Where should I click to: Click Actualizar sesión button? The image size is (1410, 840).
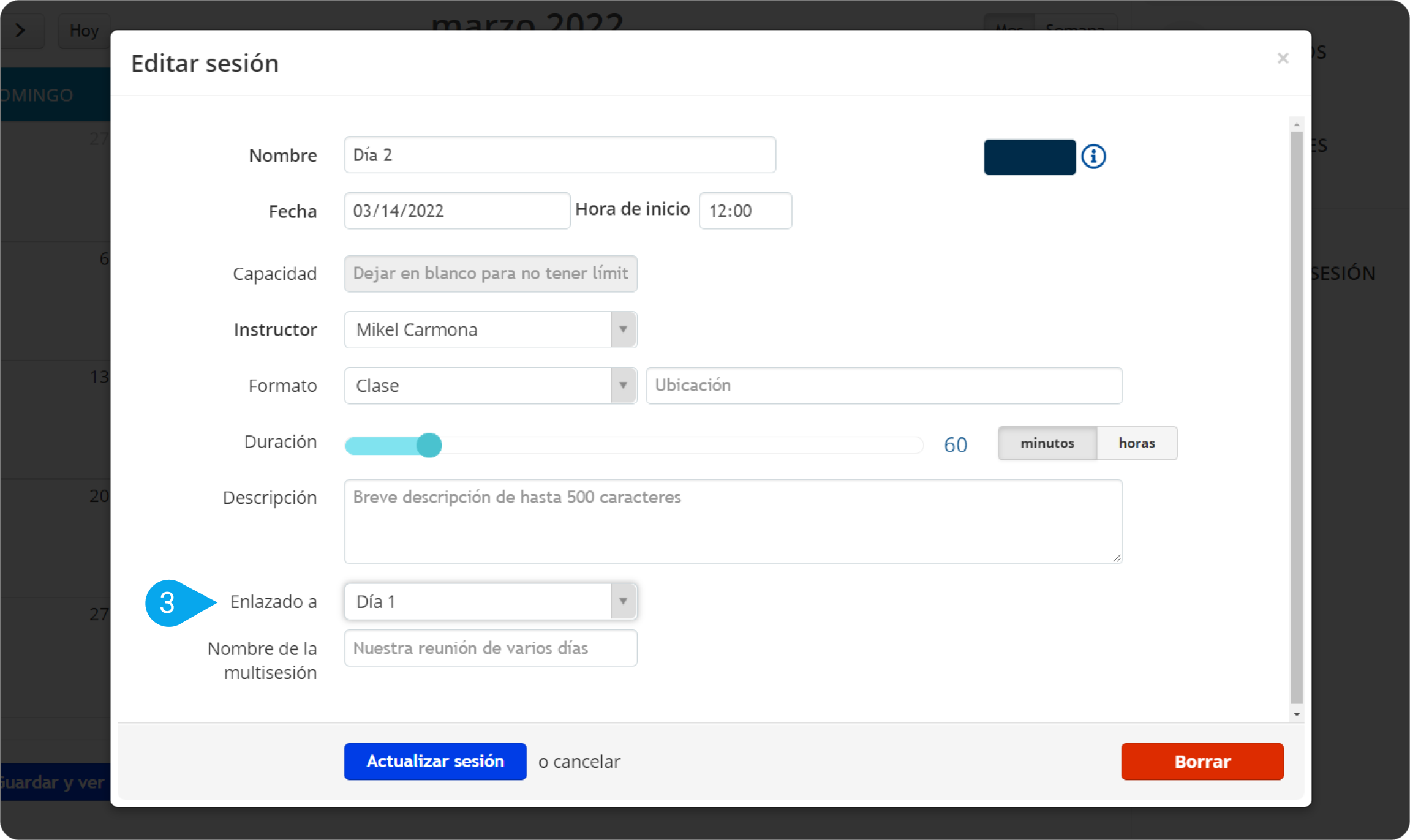click(435, 762)
